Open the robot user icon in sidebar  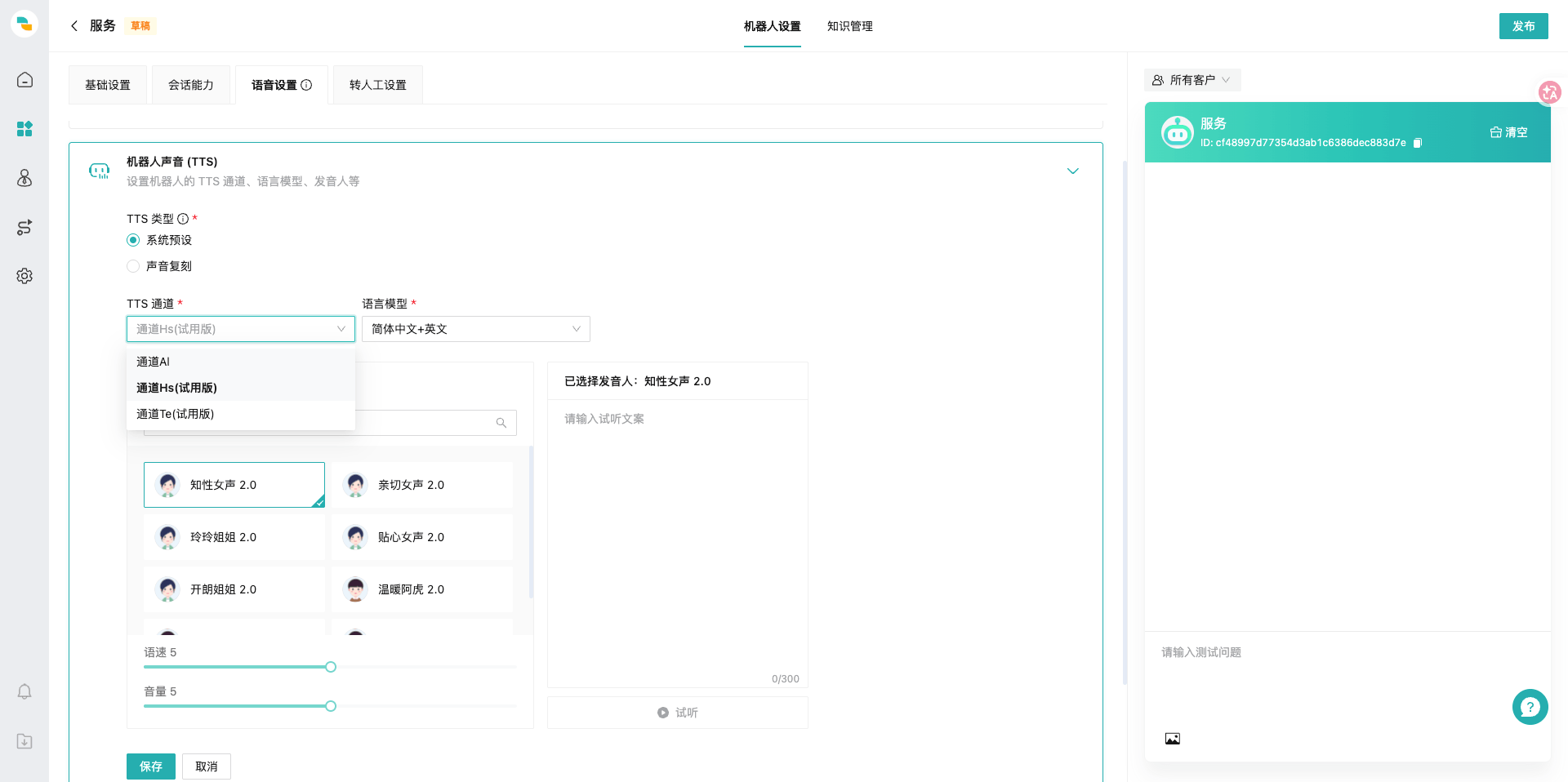(x=24, y=178)
